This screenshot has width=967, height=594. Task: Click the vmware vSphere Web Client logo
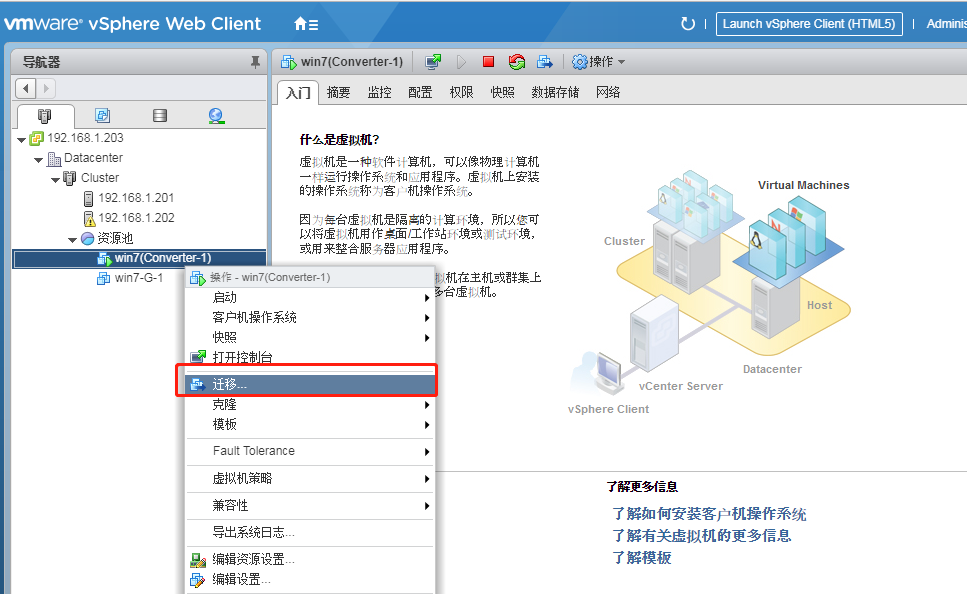click(x=133, y=24)
